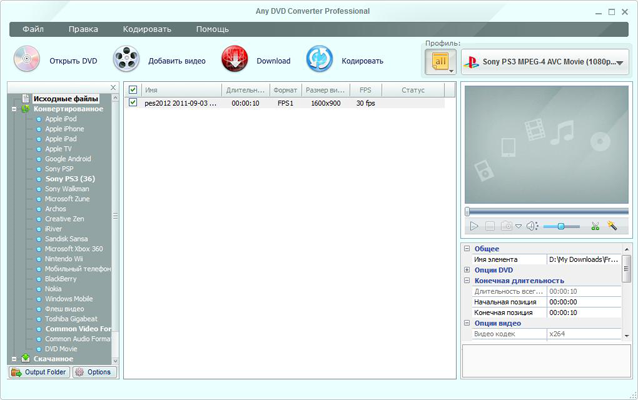Collapse the Скачанное tree node
The width and height of the screenshot is (638, 400).
coord(14,358)
